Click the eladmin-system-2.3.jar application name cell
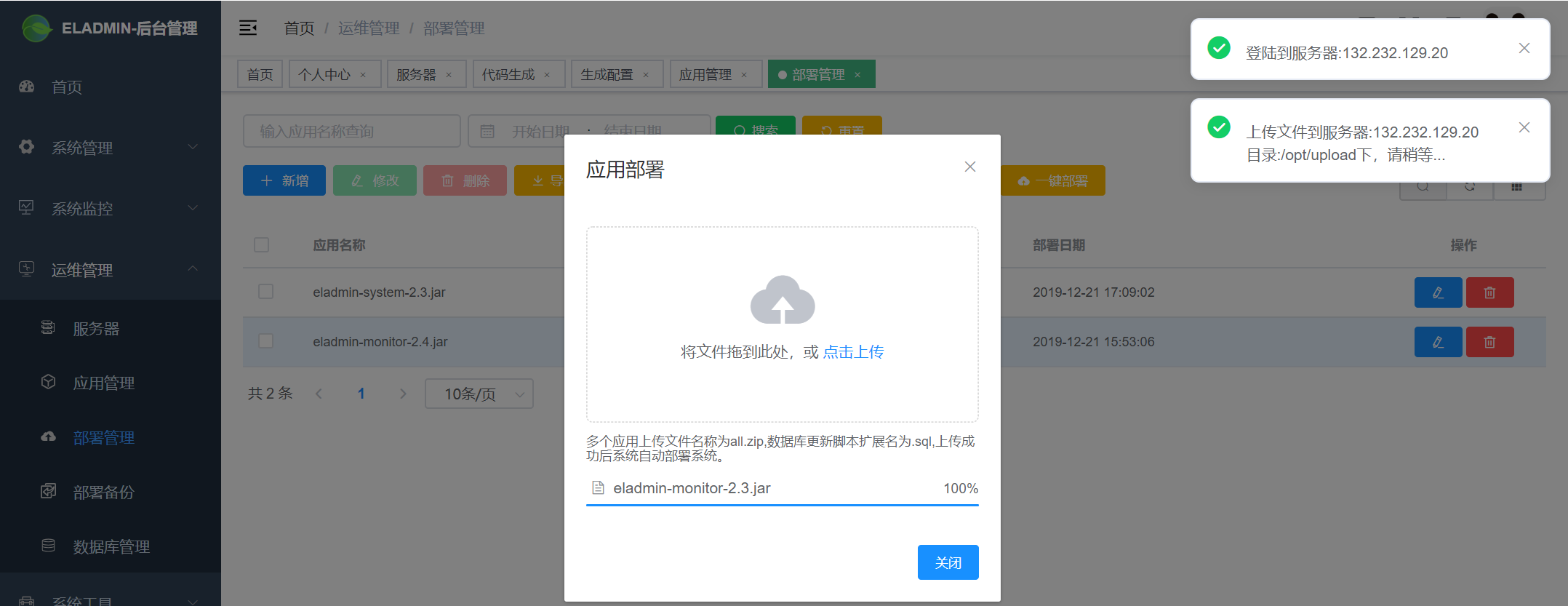The image size is (1568, 606). 379,292
